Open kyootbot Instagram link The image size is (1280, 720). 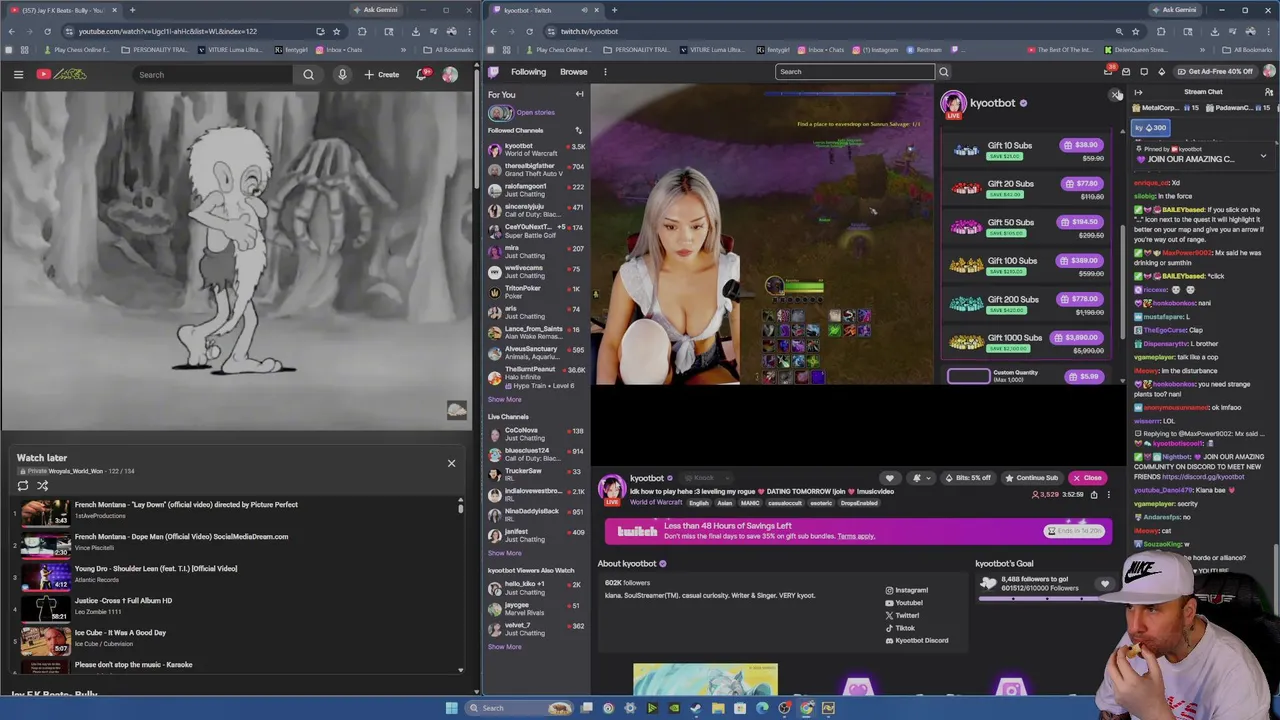(x=907, y=590)
